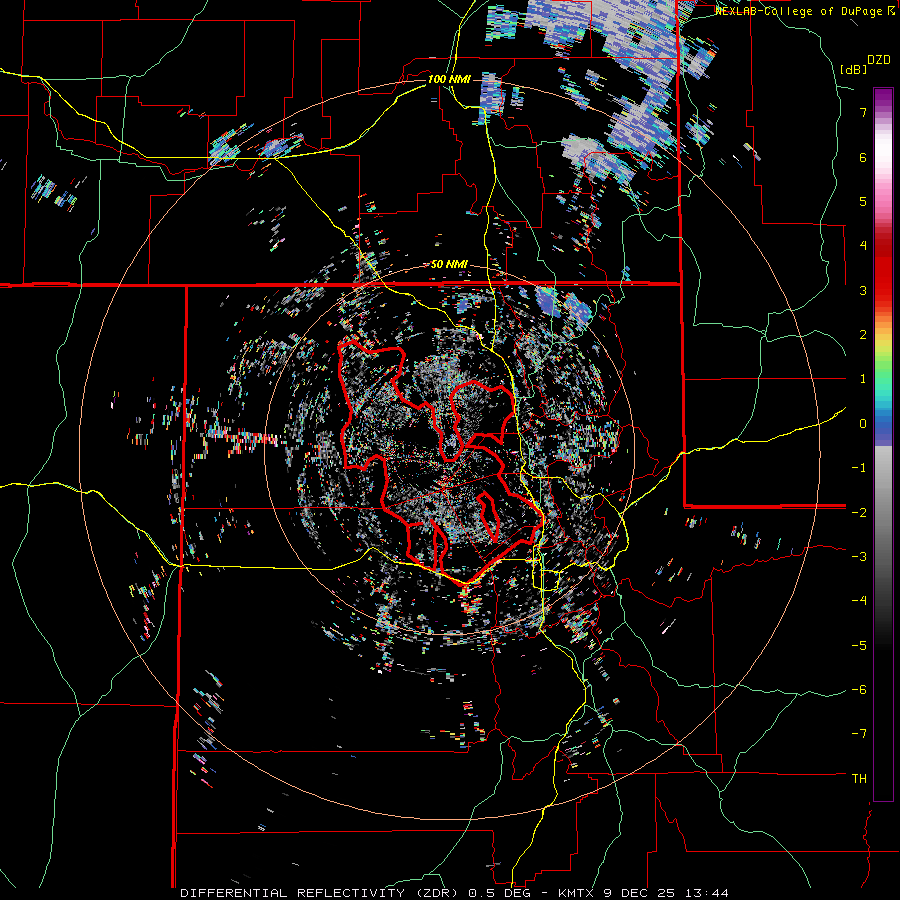
Task: Click the 1 value on the scale
Action: [863, 379]
